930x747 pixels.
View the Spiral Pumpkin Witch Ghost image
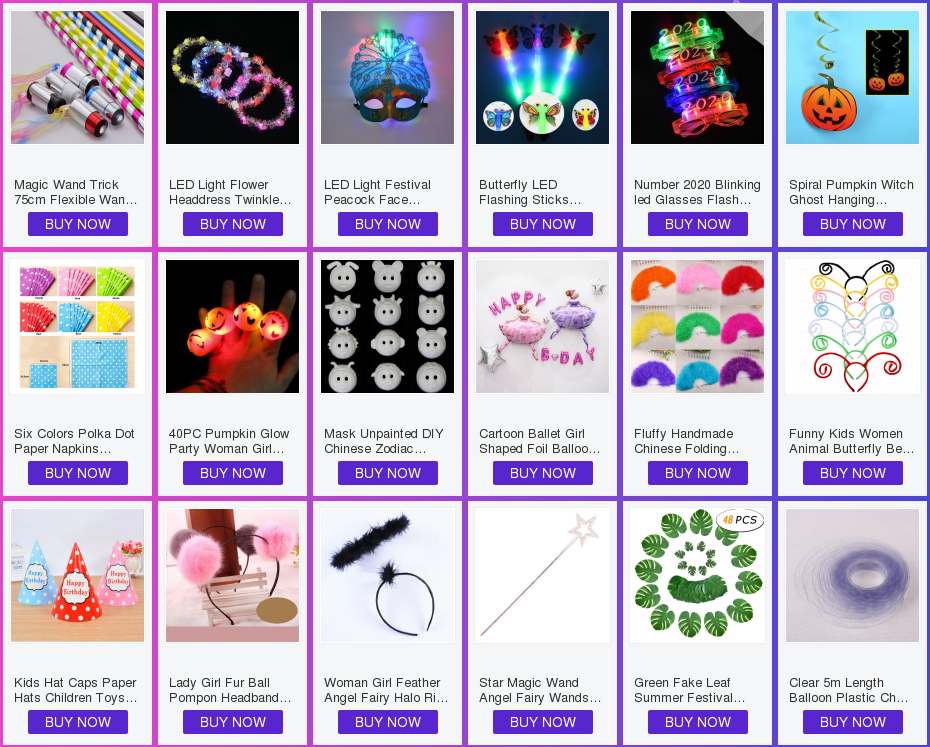pyautogui.click(x=852, y=77)
